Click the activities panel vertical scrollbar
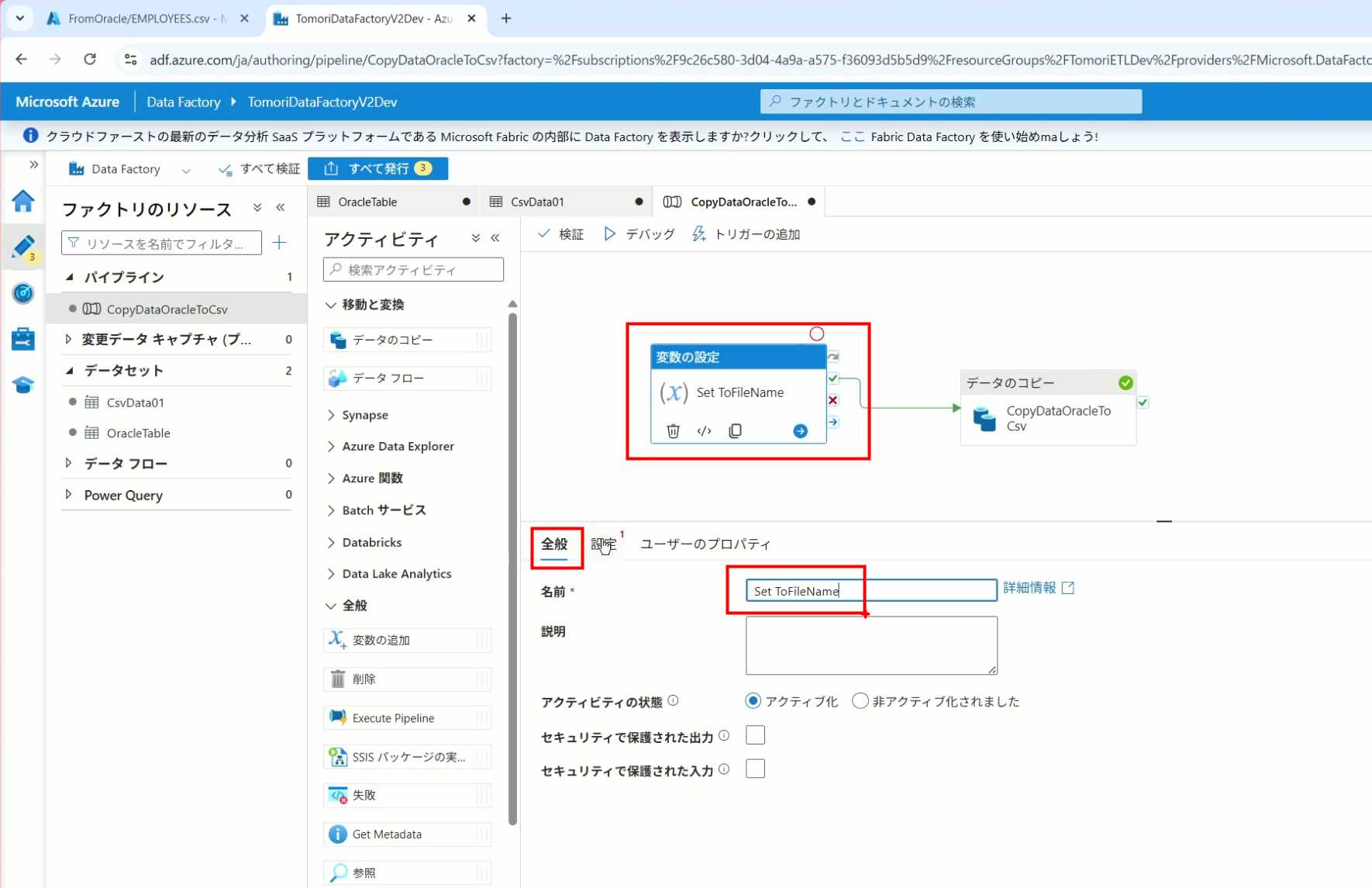Screen dimensions: 1372x888 (x=512, y=566)
